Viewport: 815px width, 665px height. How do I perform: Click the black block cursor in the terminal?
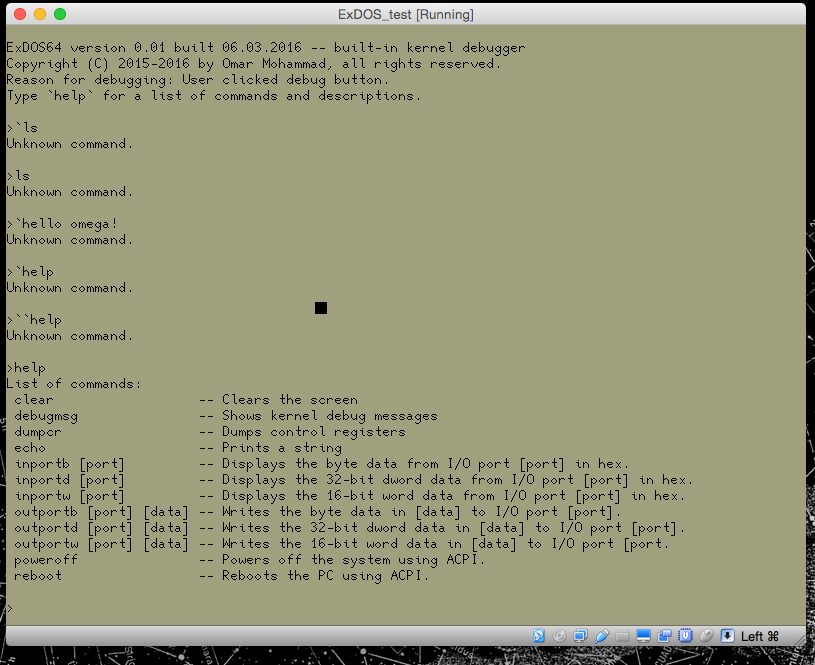tap(321, 308)
